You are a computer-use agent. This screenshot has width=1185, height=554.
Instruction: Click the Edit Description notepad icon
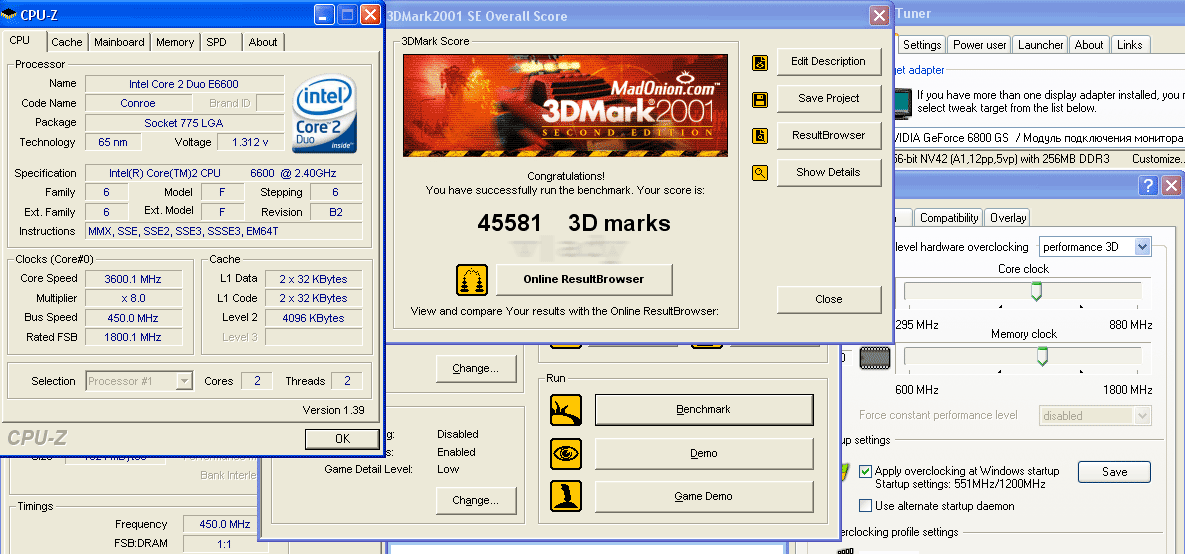[x=760, y=62]
